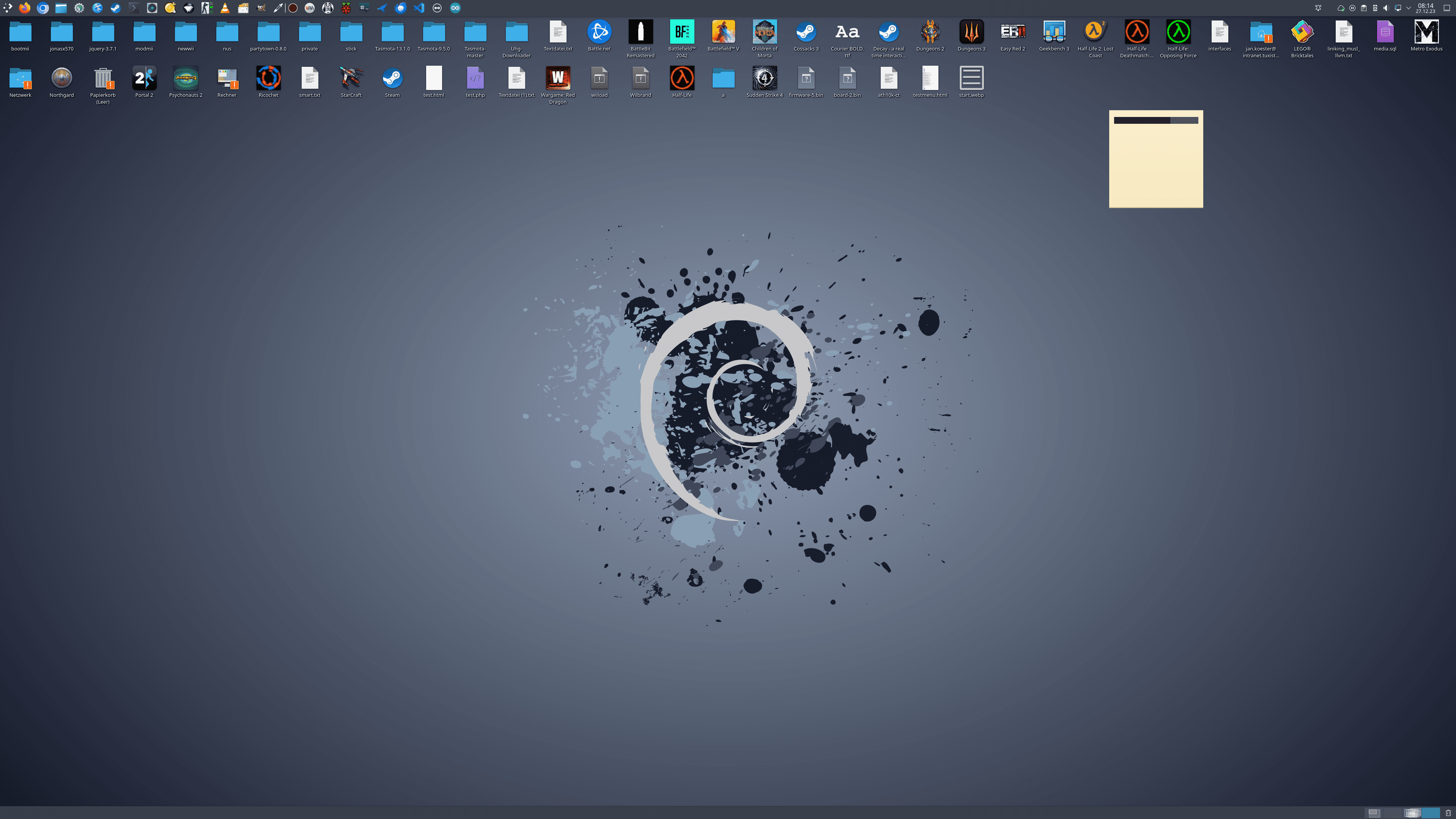Viewport: 1456px width, 819px height.
Task: Launch Firefox from the top panel
Action: point(24,8)
